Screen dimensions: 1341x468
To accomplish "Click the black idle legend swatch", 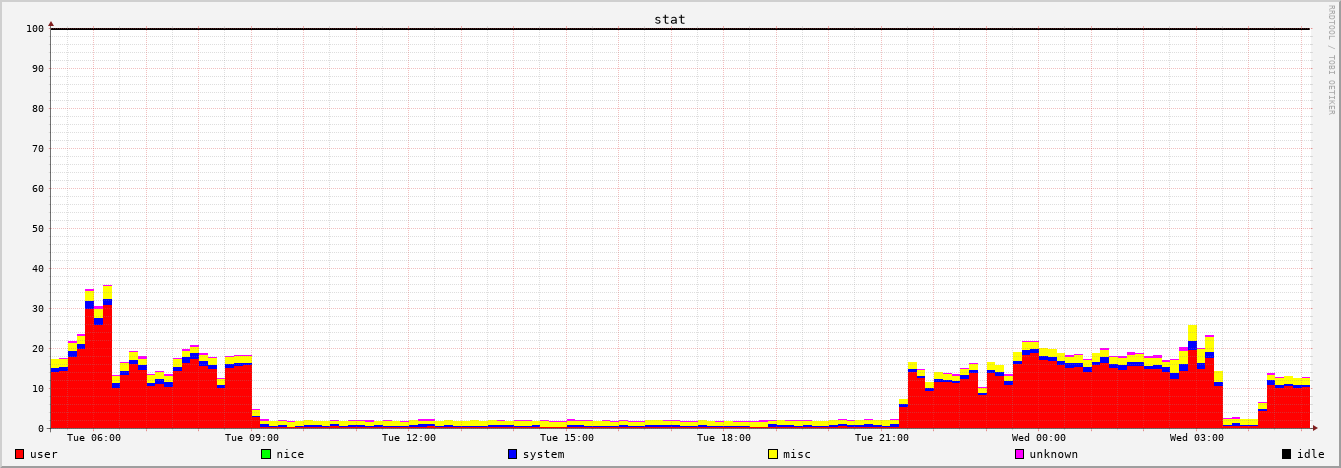I will (x=1287, y=454).
